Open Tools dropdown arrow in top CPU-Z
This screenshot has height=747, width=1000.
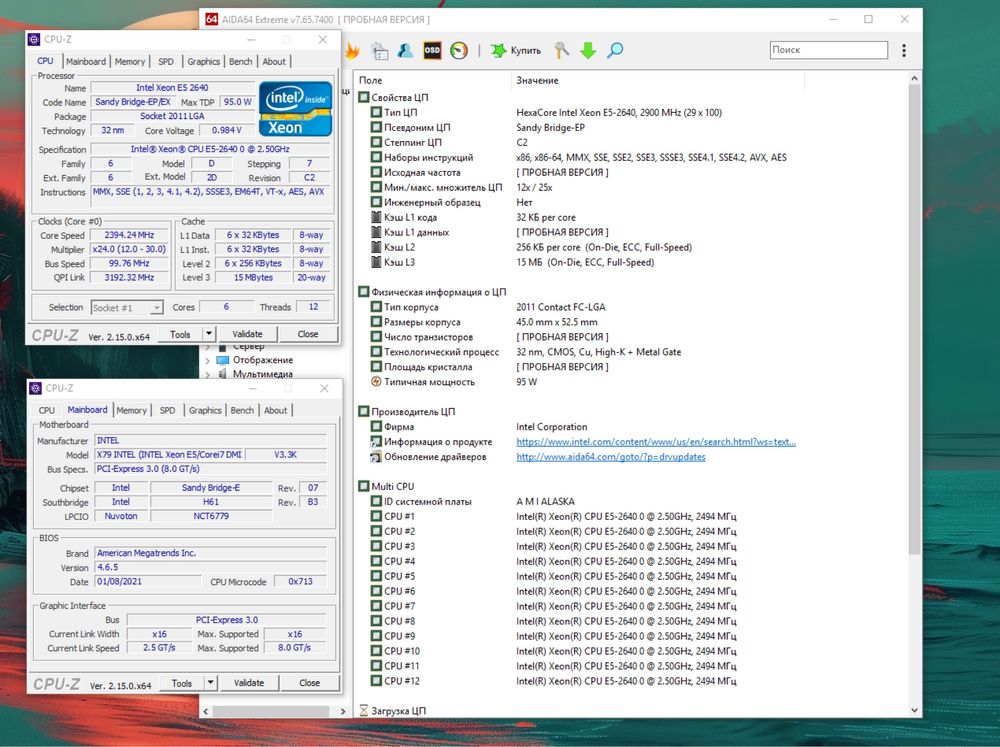point(209,334)
